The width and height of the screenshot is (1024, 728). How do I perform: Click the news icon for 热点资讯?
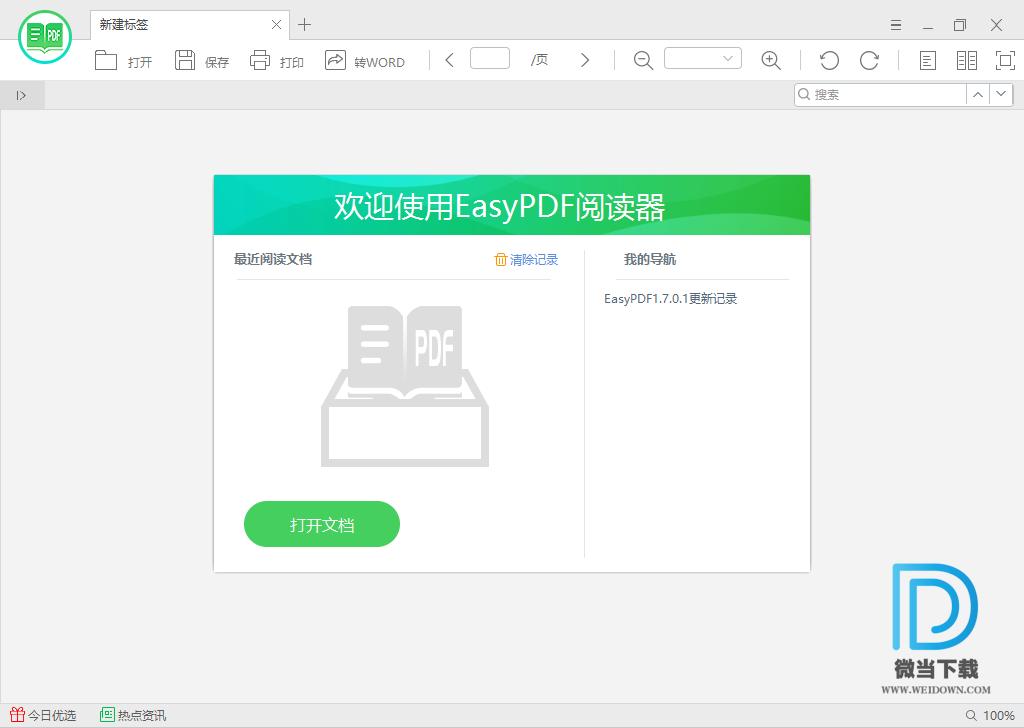[107, 715]
